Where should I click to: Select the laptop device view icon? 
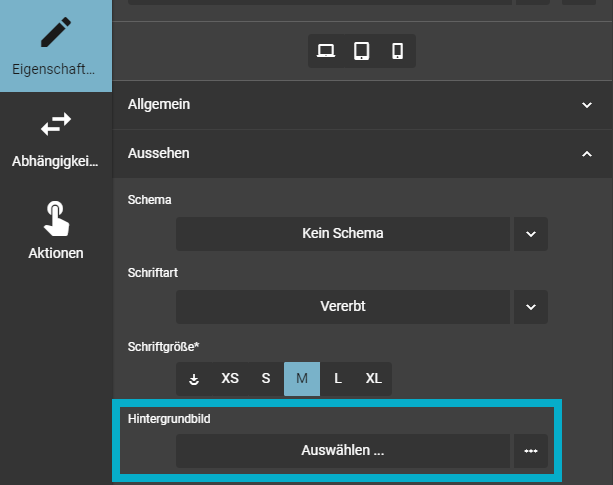click(x=326, y=51)
